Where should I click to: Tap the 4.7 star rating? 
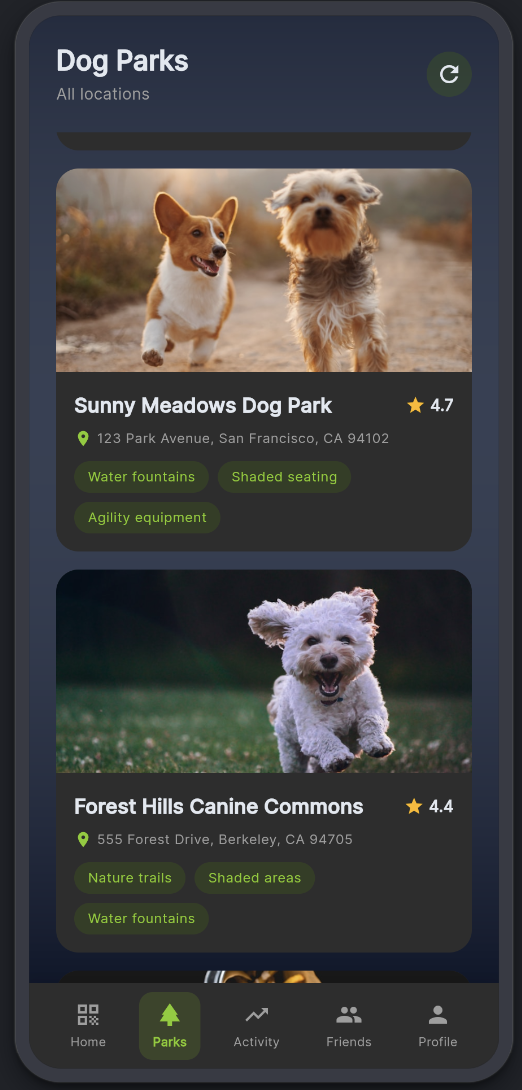[430, 405]
